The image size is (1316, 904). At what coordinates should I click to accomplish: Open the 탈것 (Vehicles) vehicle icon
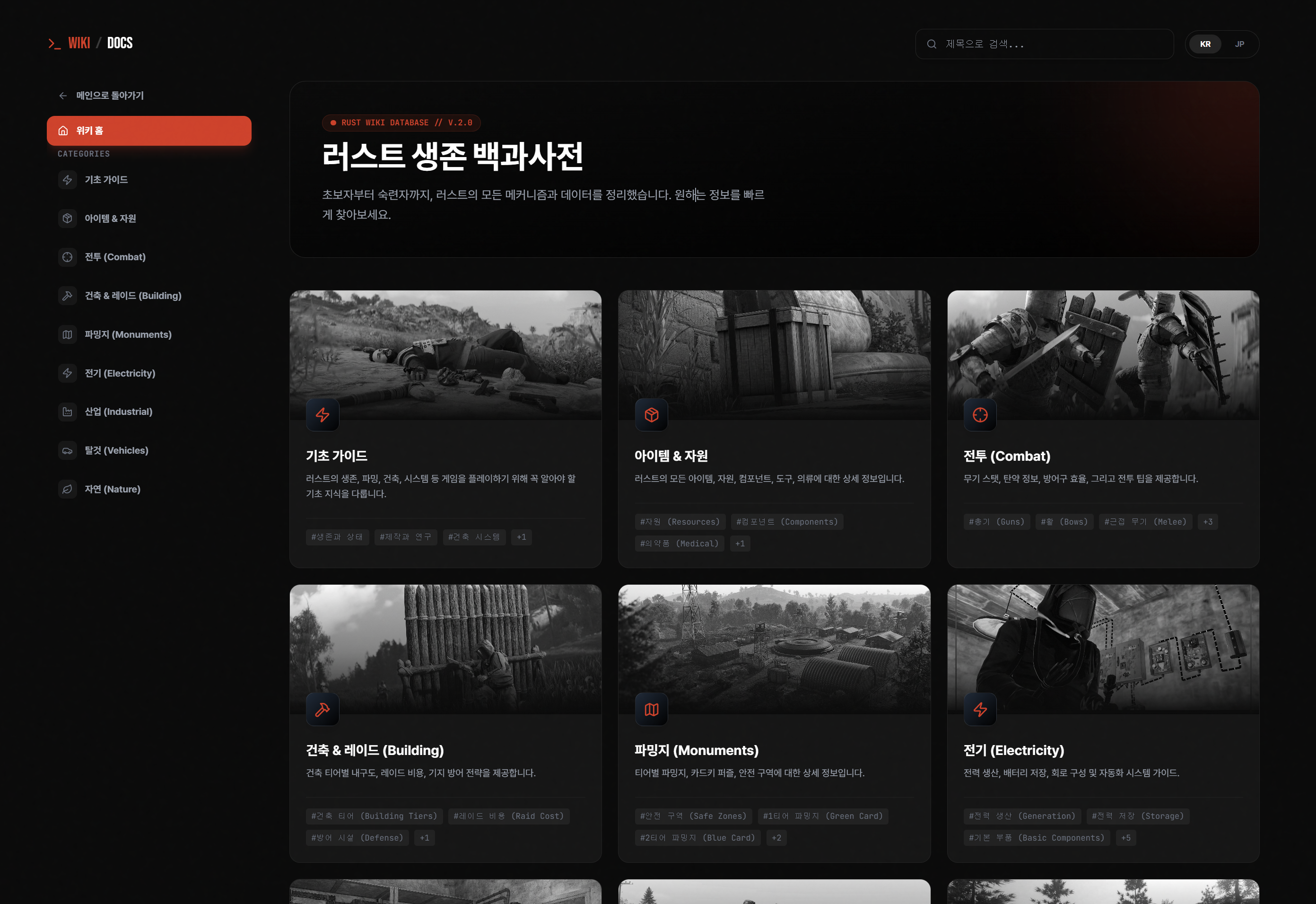[x=68, y=450]
